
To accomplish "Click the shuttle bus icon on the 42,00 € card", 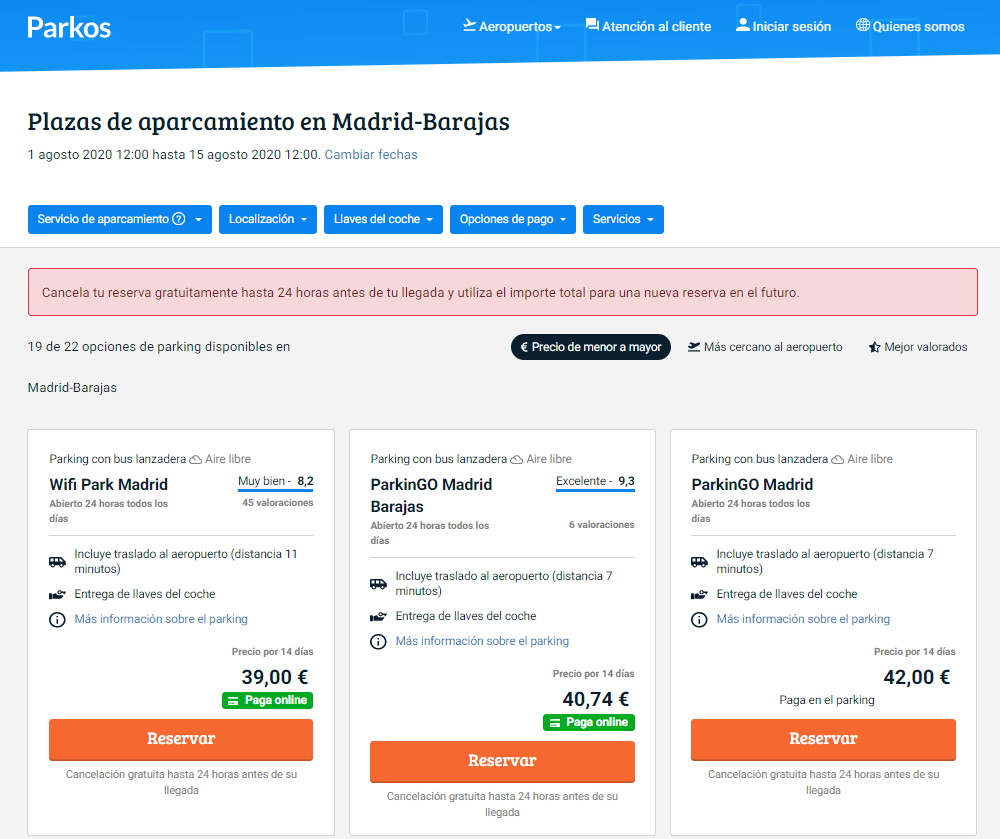I will click(x=699, y=562).
